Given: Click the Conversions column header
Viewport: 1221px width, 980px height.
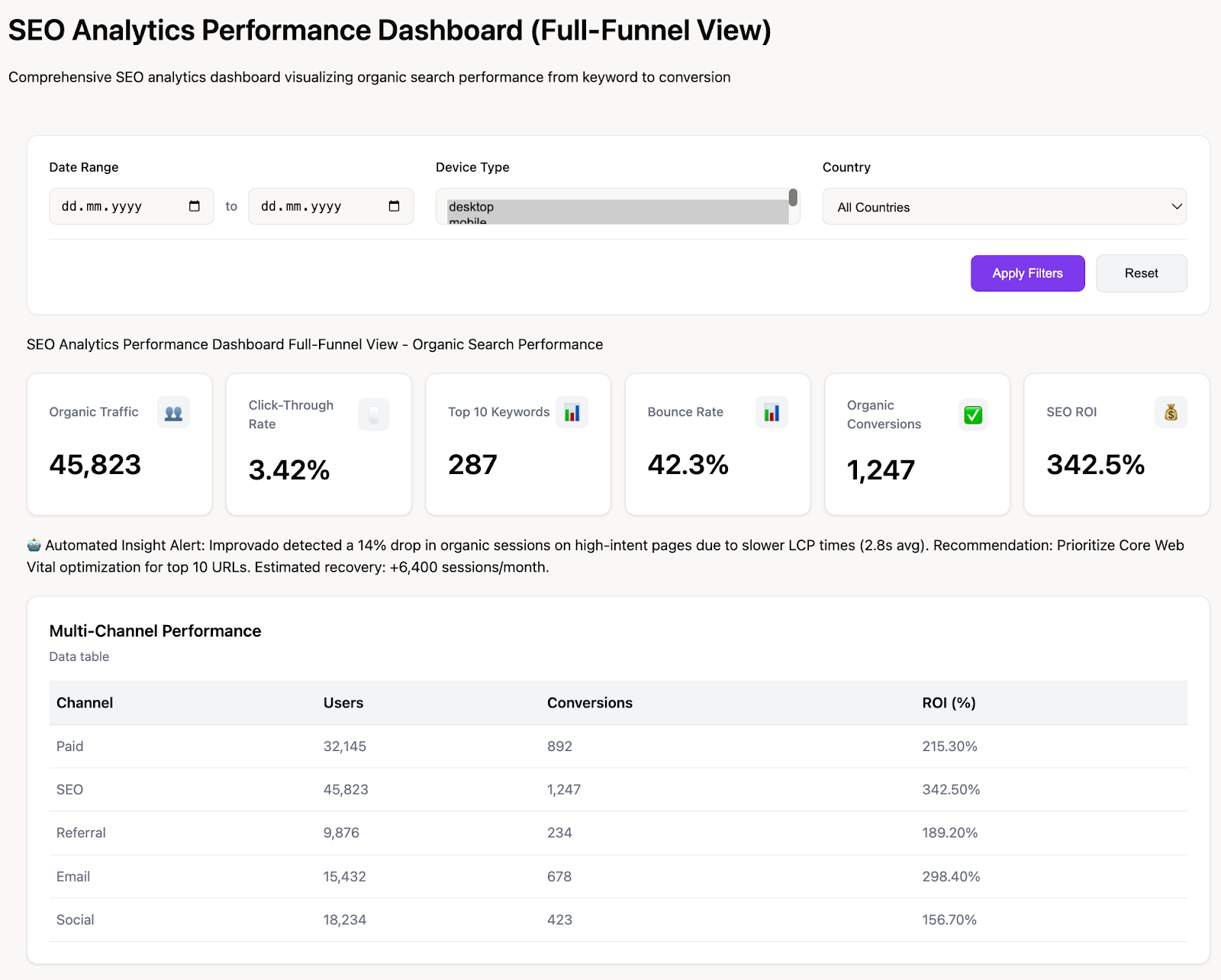Looking at the screenshot, I should click(589, 703).
